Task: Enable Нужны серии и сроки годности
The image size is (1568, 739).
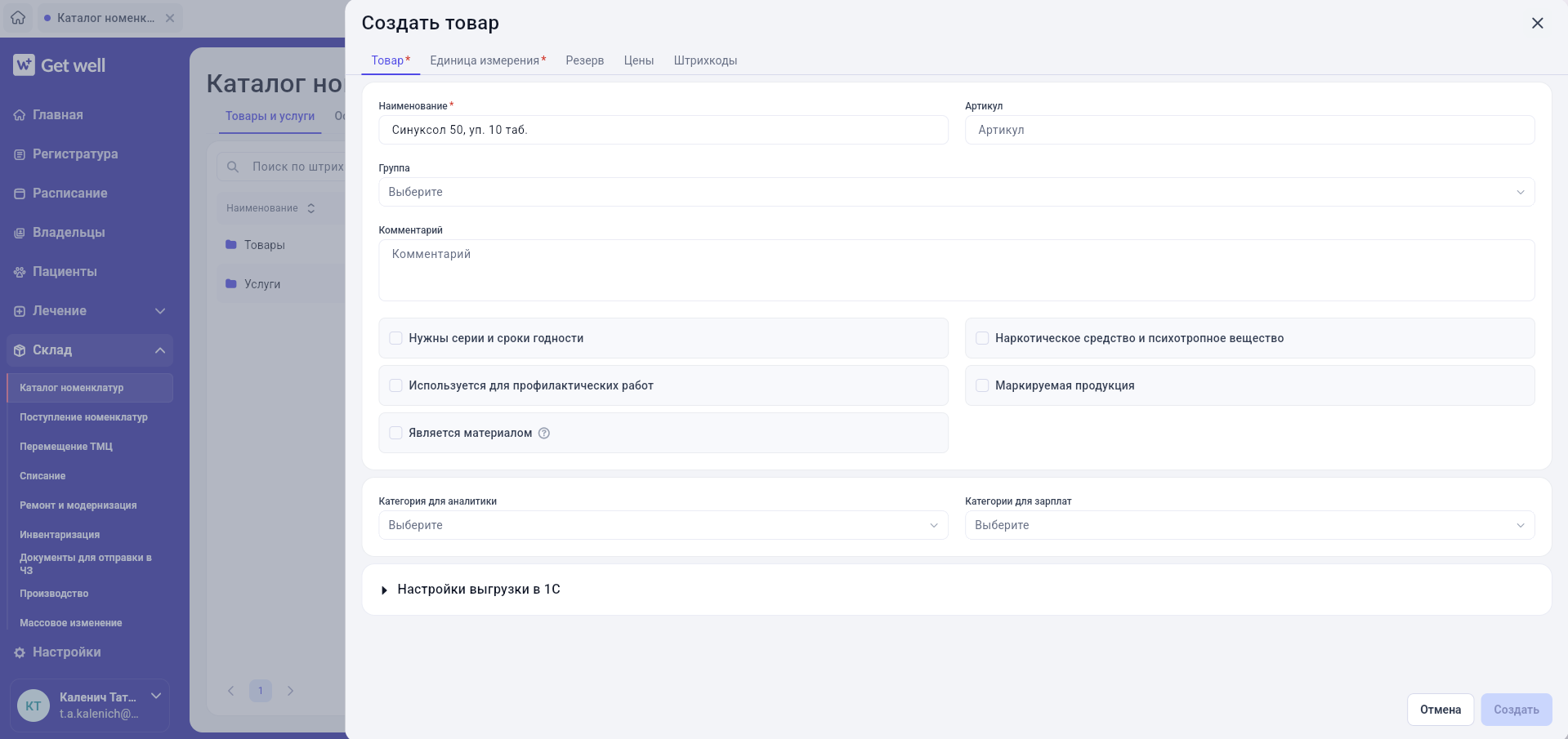Action: tap(396, 338)
